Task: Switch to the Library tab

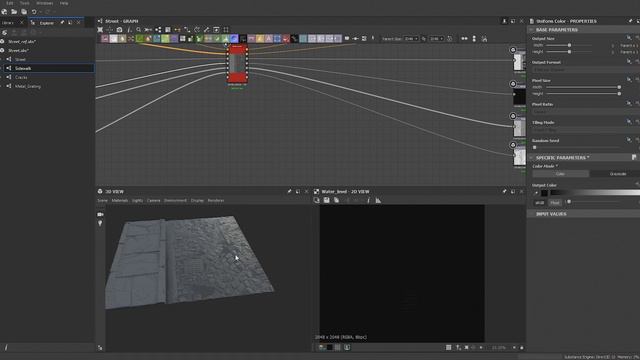Action: tap(8, 23)
